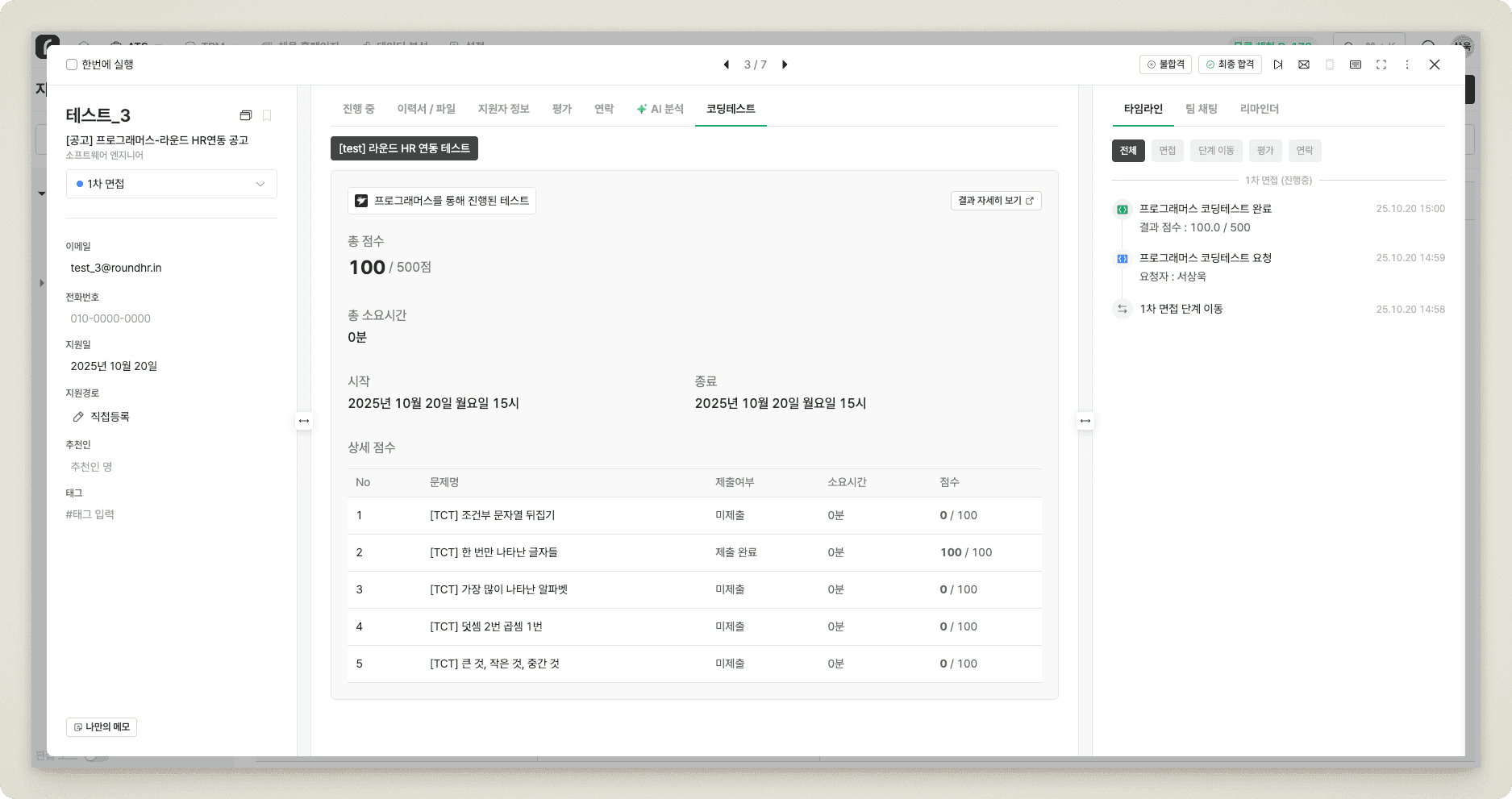Image resolution: width=1512 pixels, height=799 pixels.
Task: Enter fullscreen with the expand icon
Action: click(x=1381, y=65)
